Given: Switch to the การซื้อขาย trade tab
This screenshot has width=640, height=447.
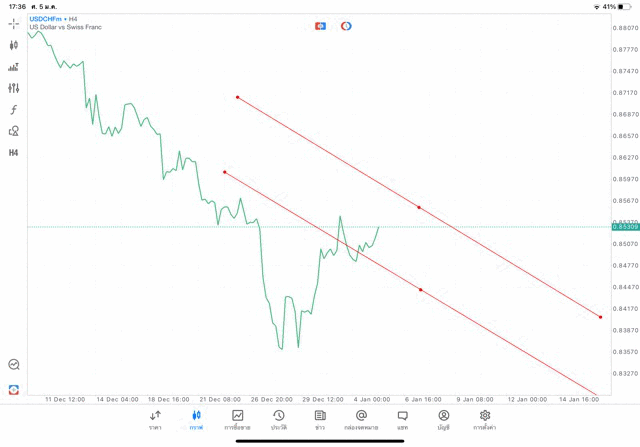Looking at the screenshot, I should tap(237, 419).
